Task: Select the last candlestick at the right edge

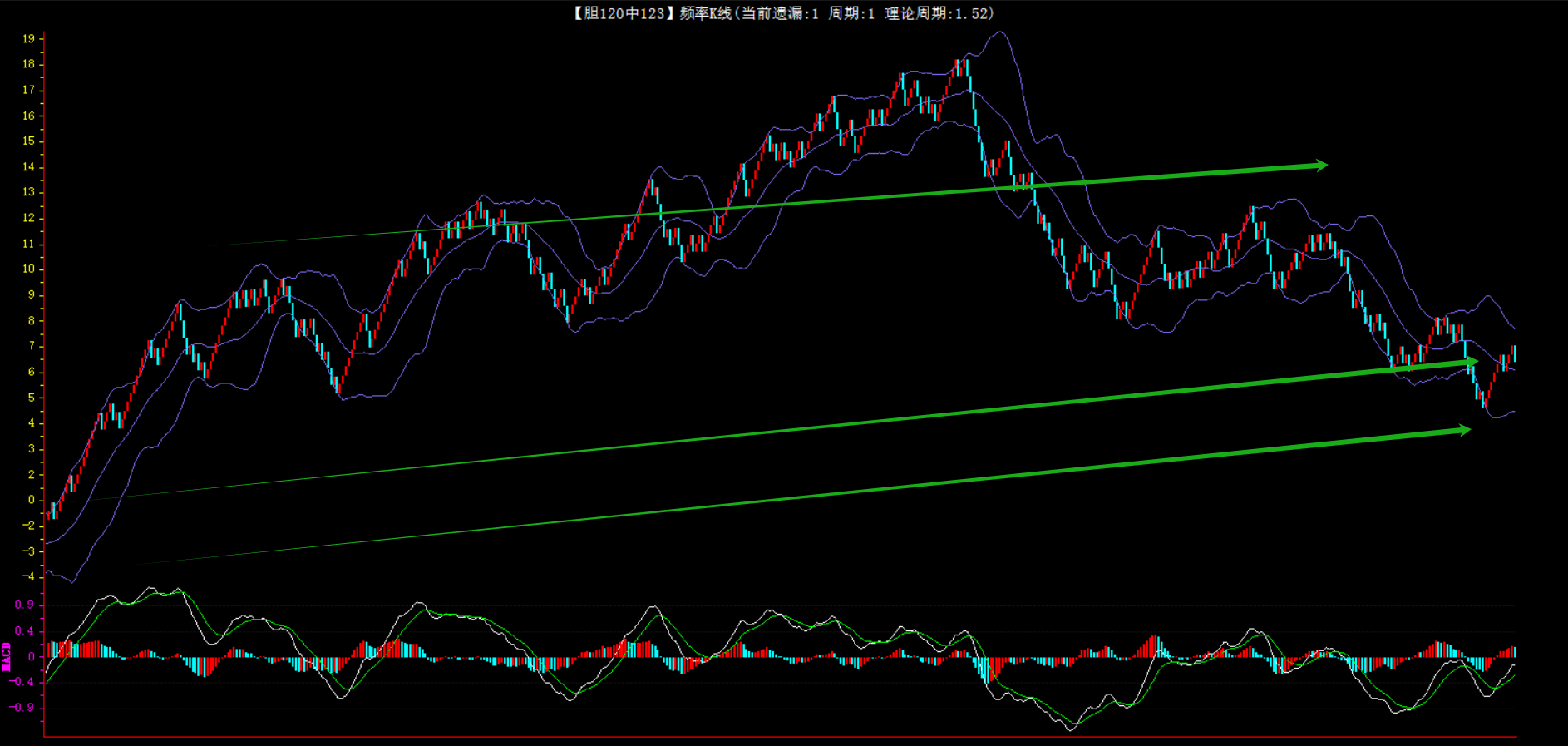Action: click(x=1514, y=353)
